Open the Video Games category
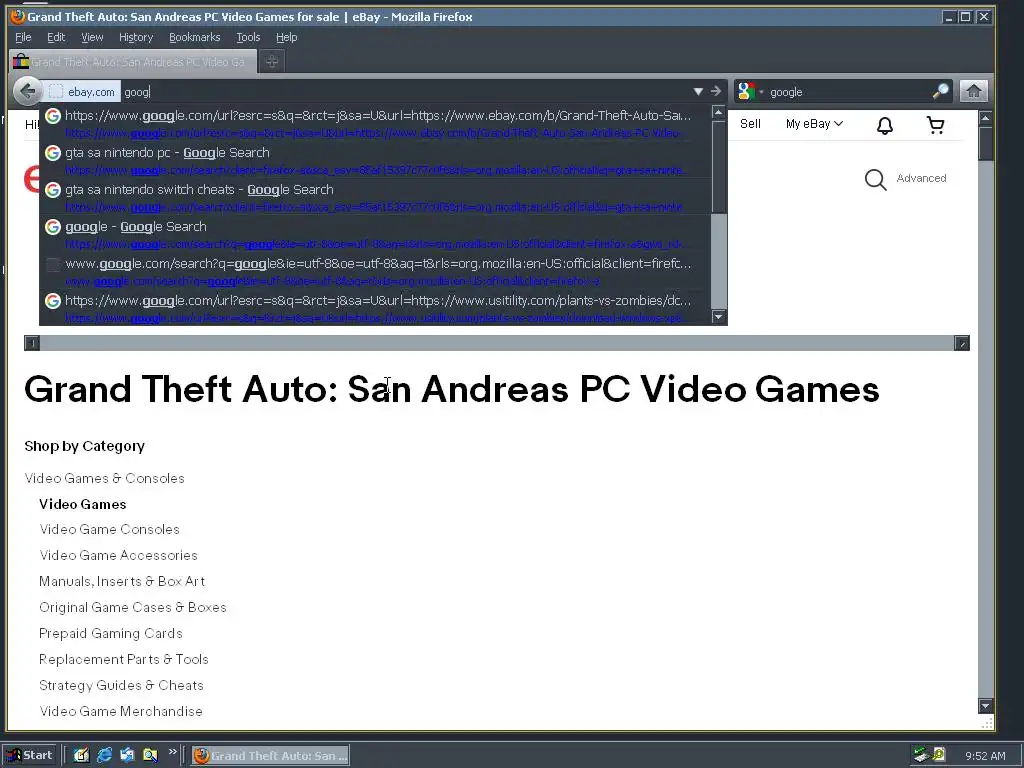The image size is (1024, 768). point(82,504)
